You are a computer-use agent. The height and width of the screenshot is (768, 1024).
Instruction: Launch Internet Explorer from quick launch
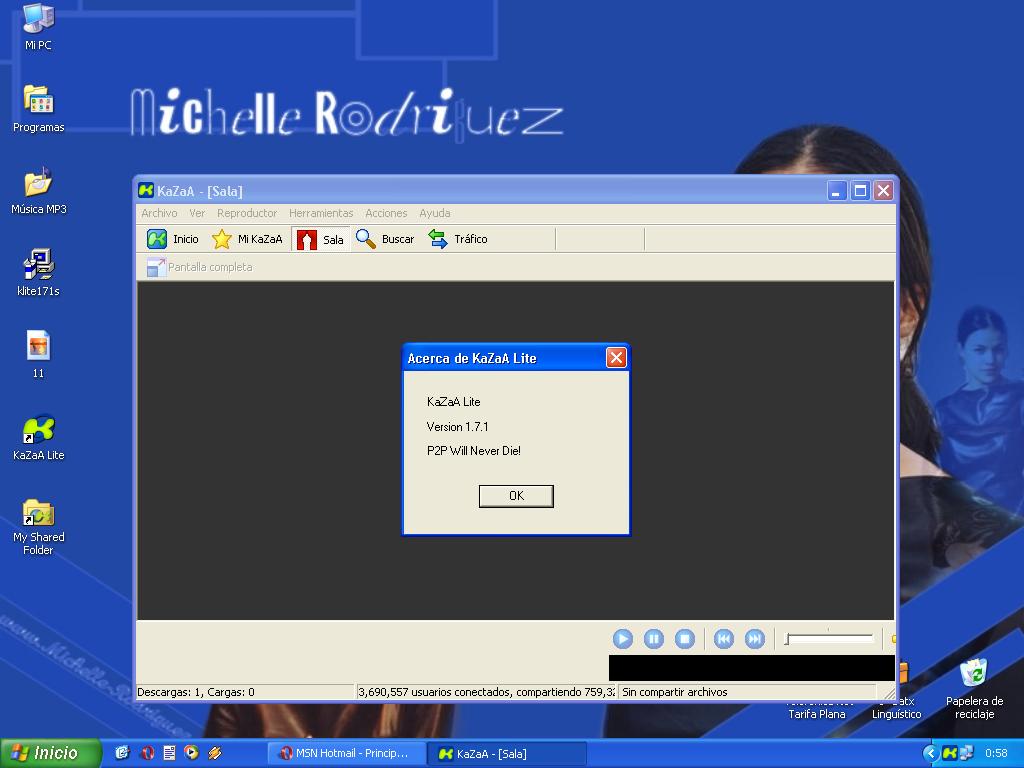coord(122,753)
